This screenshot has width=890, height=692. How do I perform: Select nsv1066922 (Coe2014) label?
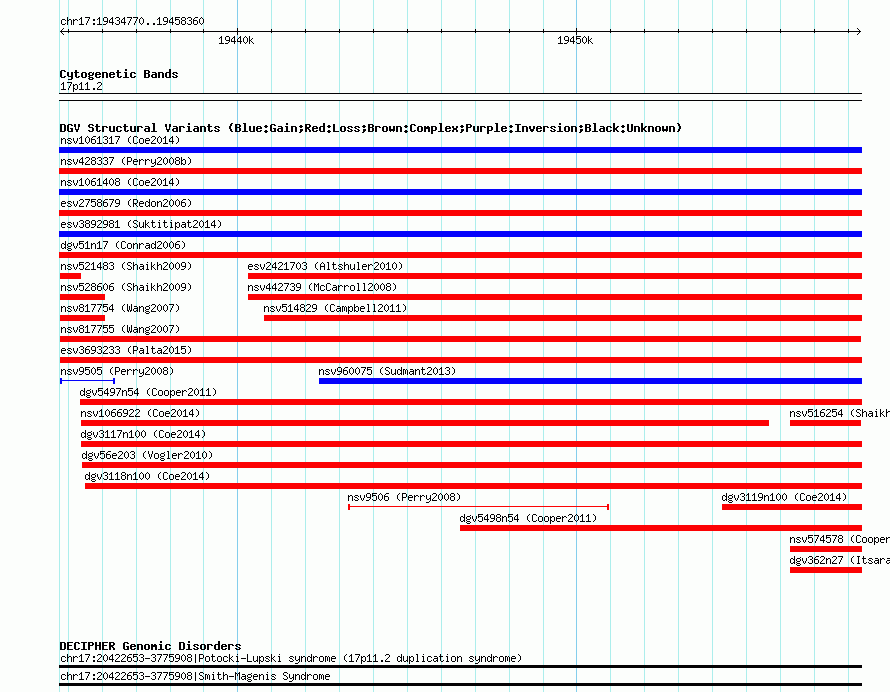140,413
